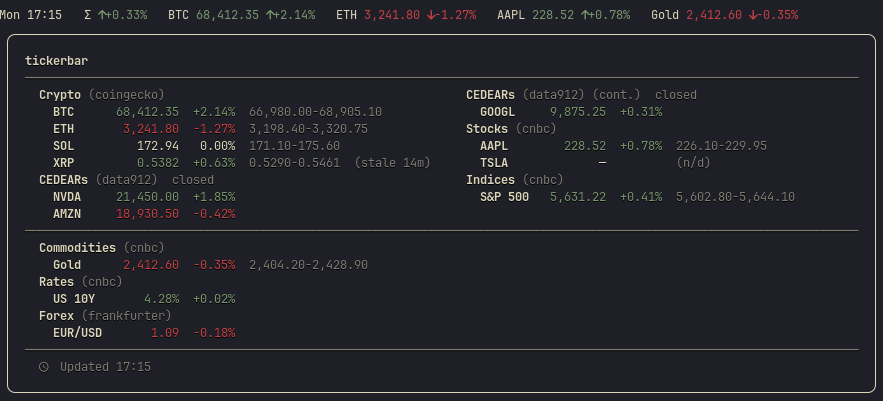Viewport: 883px width, 401px height.
Task: Open the Stocks (cnbc) section header
Action: tap(511, 129)
